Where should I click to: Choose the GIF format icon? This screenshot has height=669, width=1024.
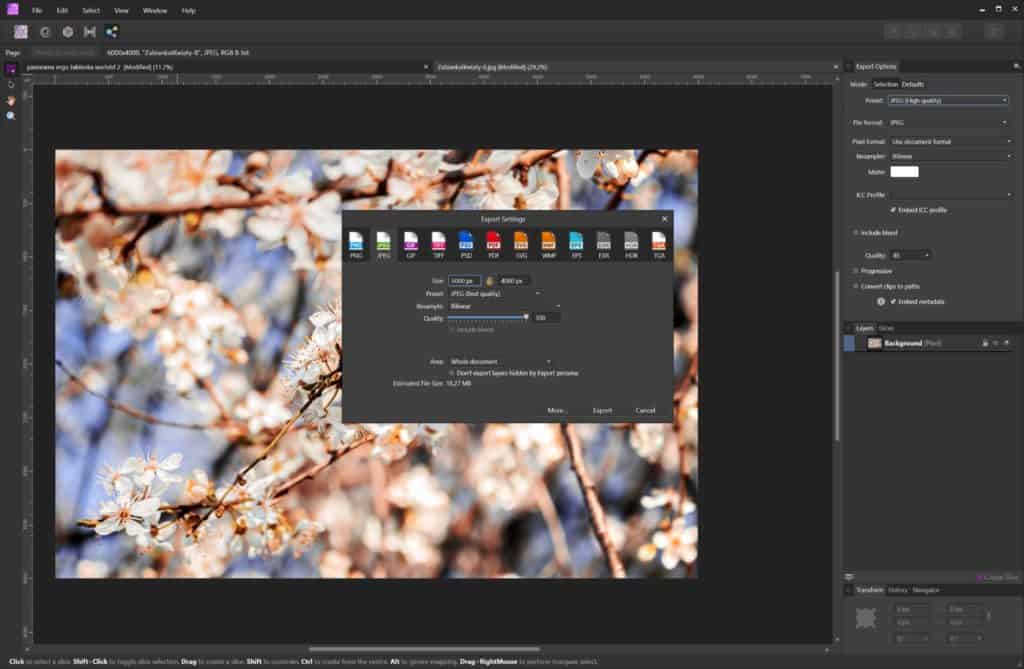pyautogui.click(x=412, y=243)
